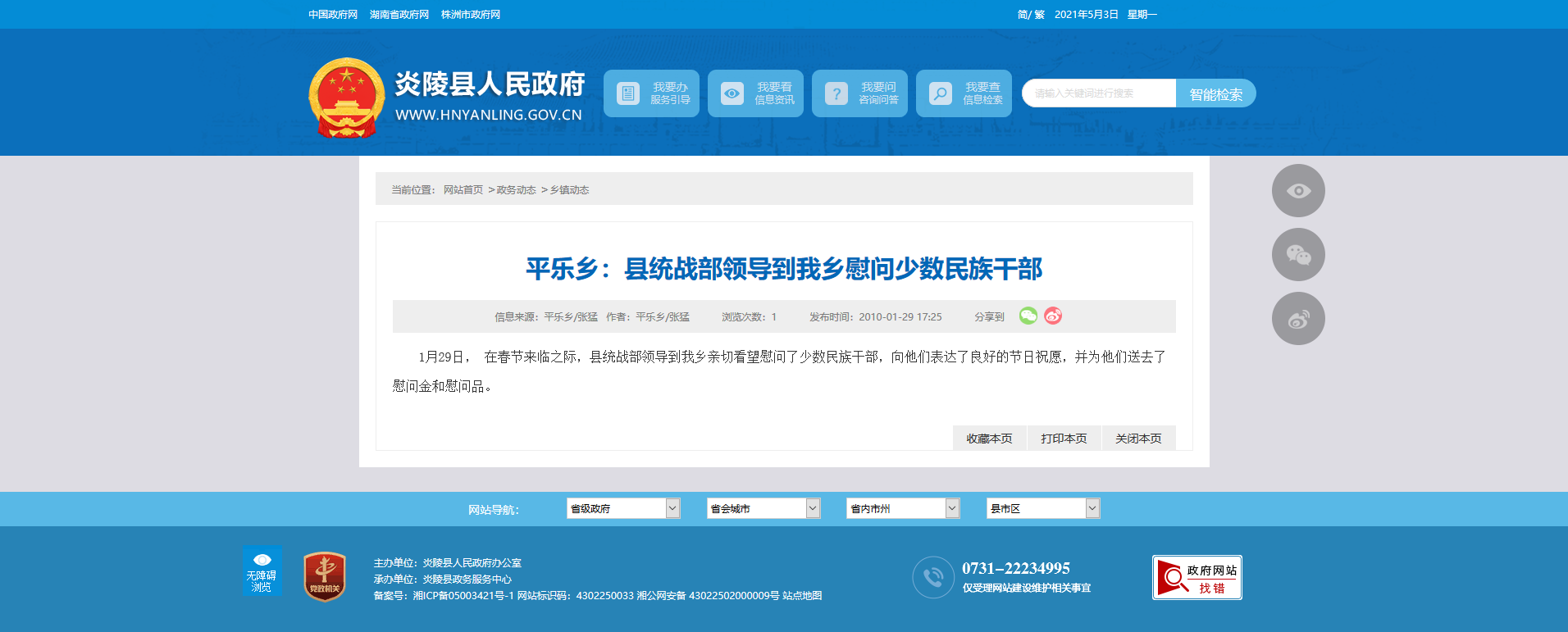Image resolution: width=1568 pixels, height=632 pixels.
Task: Open the 我要办 服务引导 menu item
Action: (651, 93)
